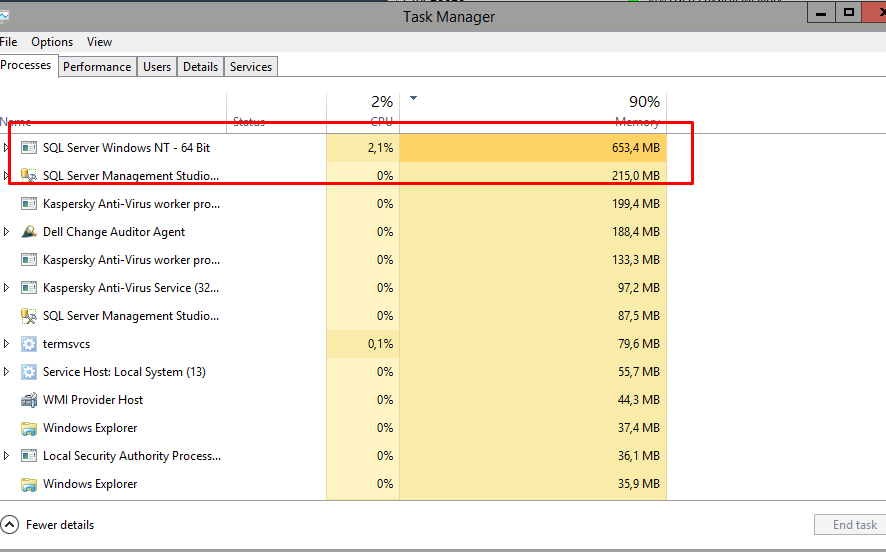Open the Options menu
The height and width of the screenshot is (552, 886).
[x=52, y=42]
